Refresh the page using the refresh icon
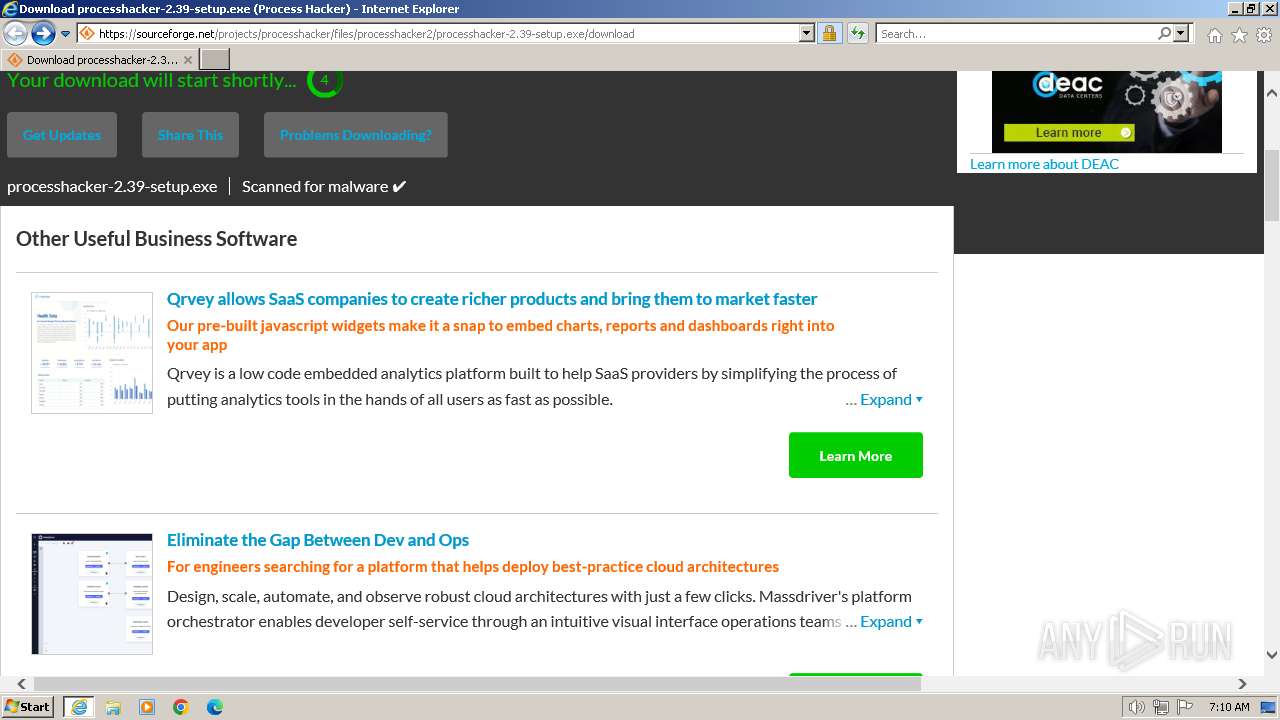1280x720 pixels. tap(858, 34)
